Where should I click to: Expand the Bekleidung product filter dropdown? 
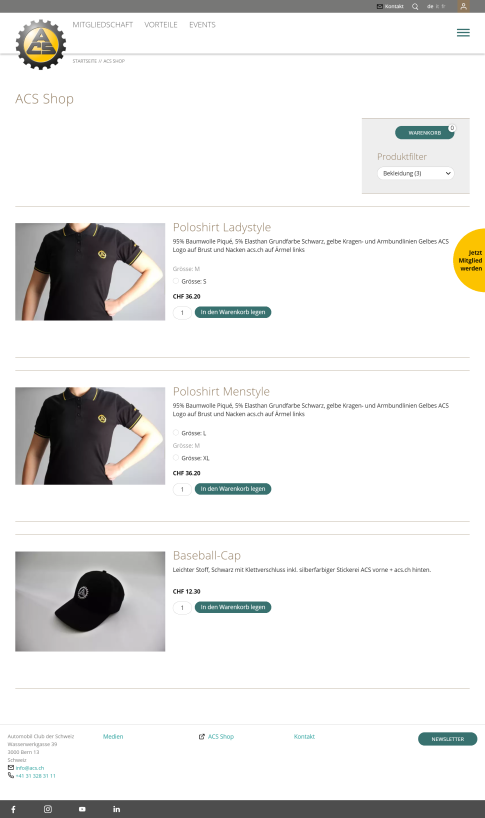(416, 173)
